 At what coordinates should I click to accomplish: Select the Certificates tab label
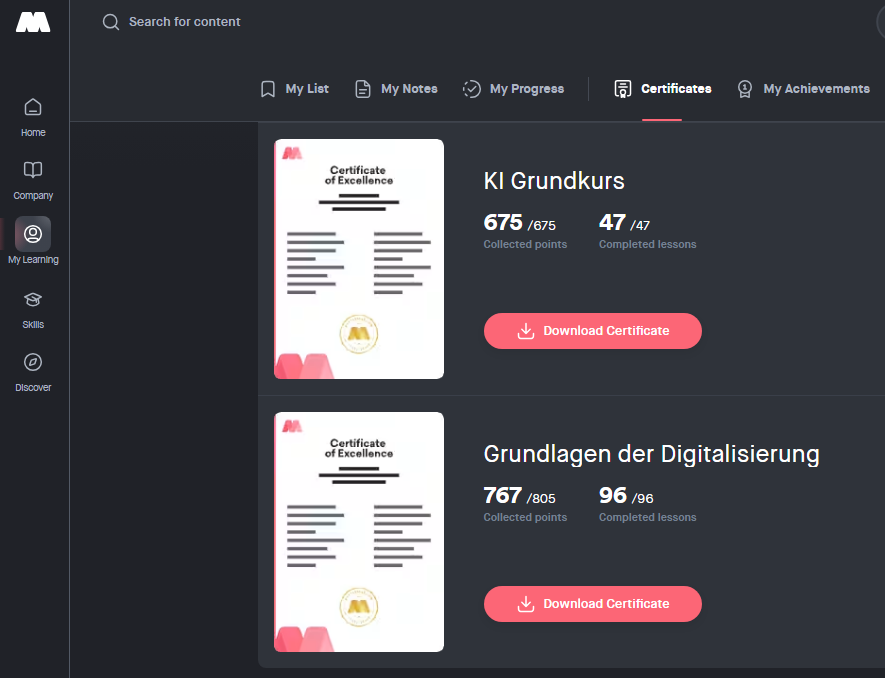click(x=676, y=89)
